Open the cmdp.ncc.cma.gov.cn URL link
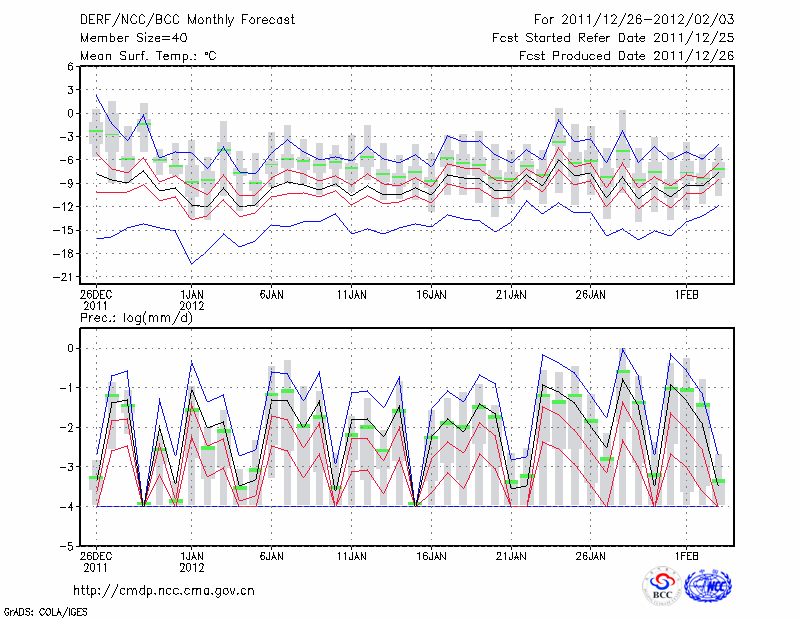Image resolution: width=800 pixels, height=618 pixels. coord(165,590)
